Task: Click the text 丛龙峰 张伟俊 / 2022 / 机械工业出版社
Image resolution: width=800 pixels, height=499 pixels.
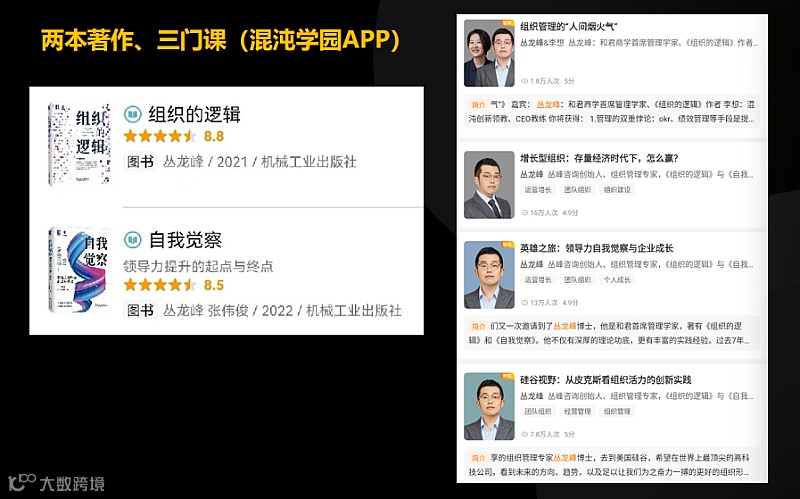Action: [282, 310]
